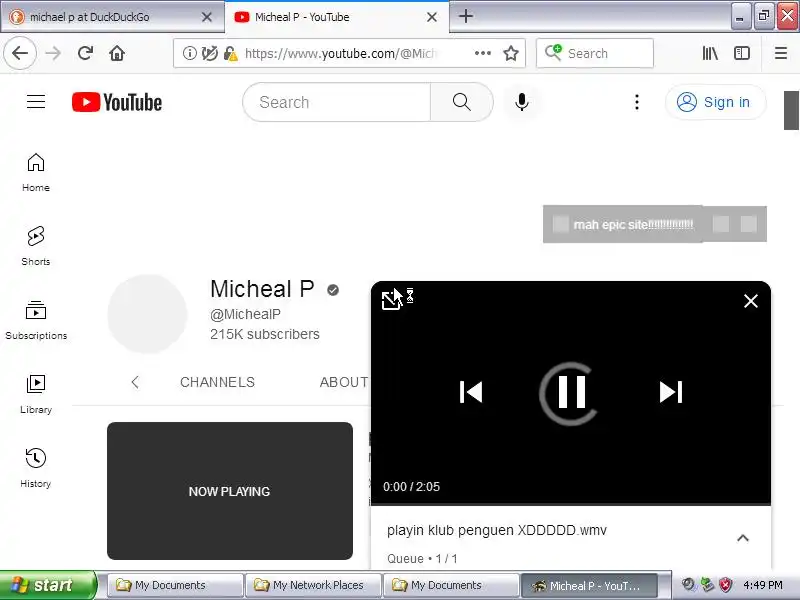Open a new browser tab
Viewport: 800px width, 600px height.
465,16
